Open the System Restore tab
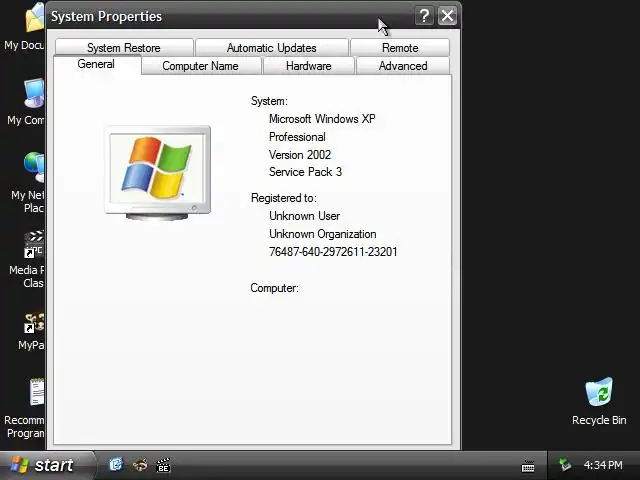This screenshot has height=480, width=640. coord(124,48)
